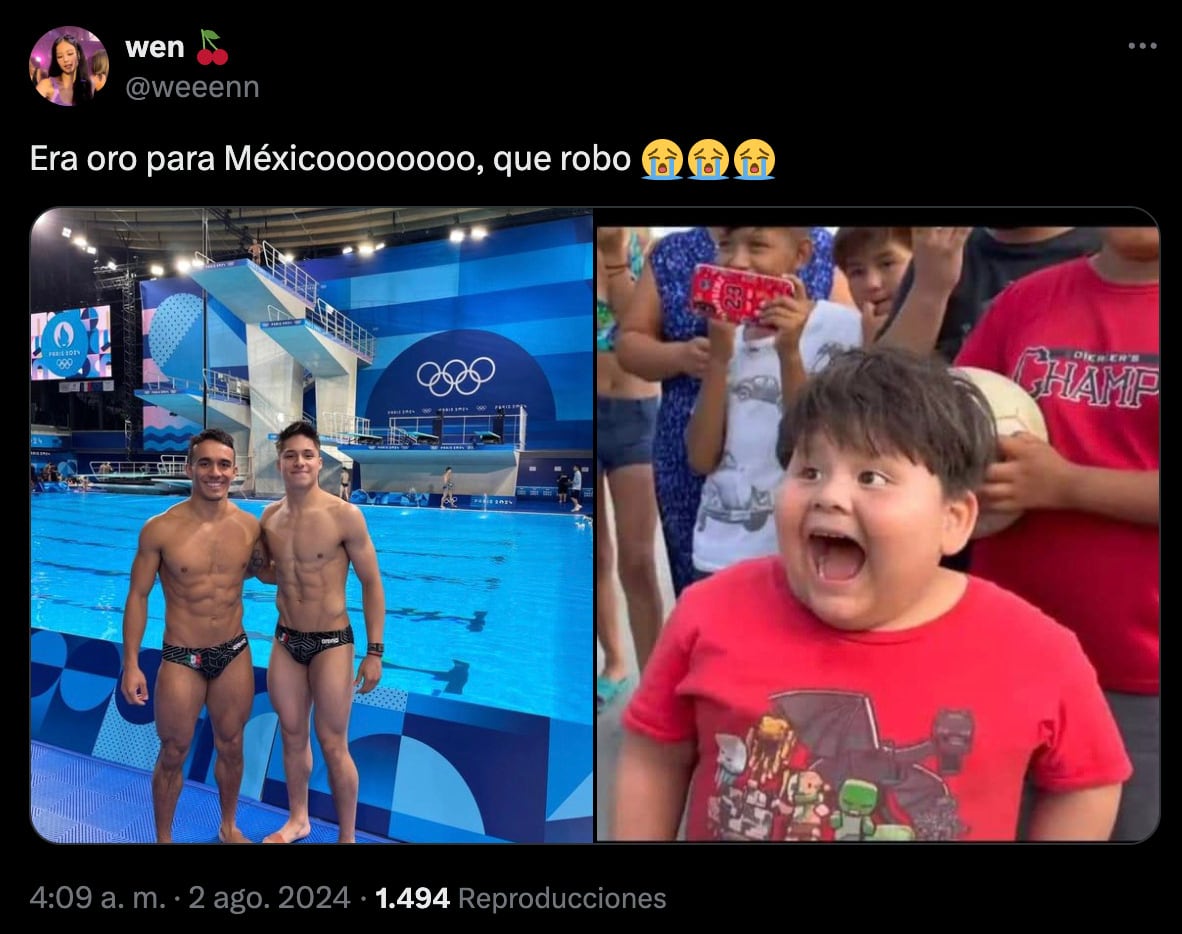Open the three-dot more options menu

point(1142,46)
